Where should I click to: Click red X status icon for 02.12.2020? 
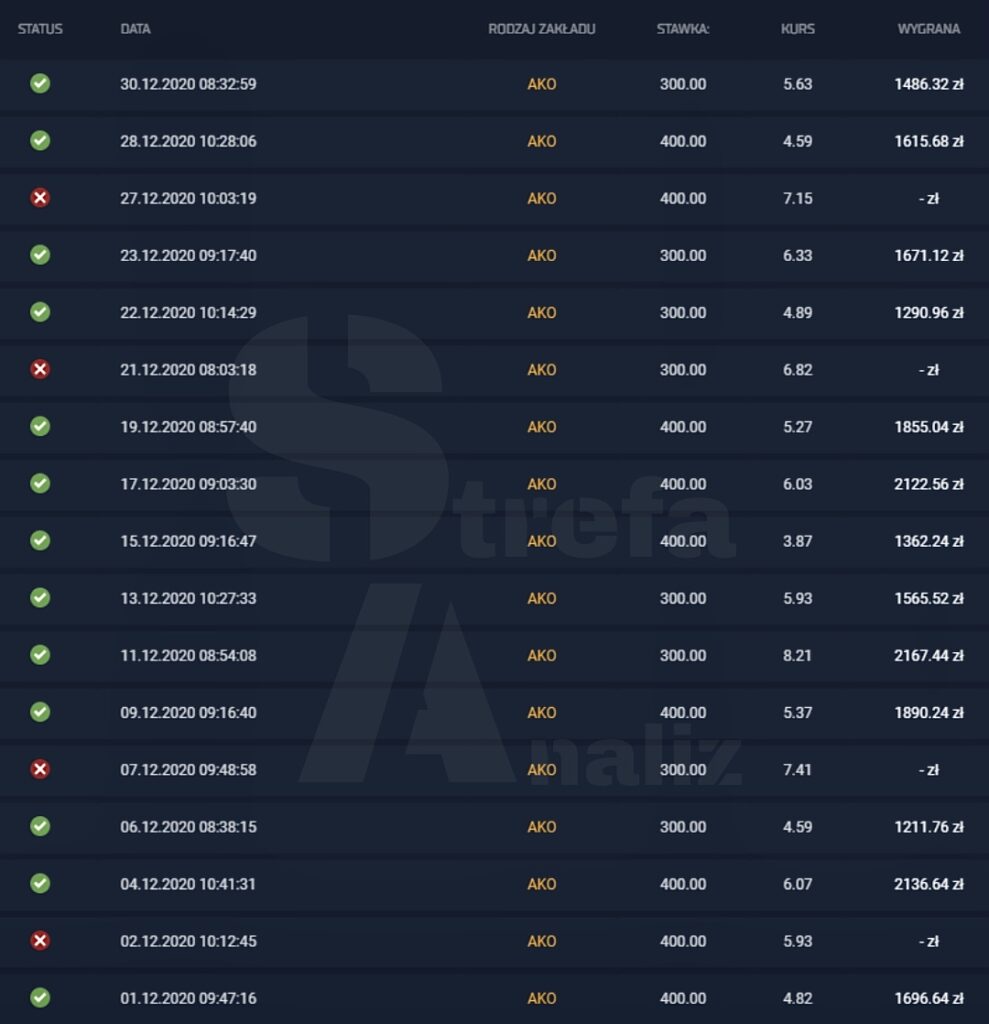tap(40, 940)
